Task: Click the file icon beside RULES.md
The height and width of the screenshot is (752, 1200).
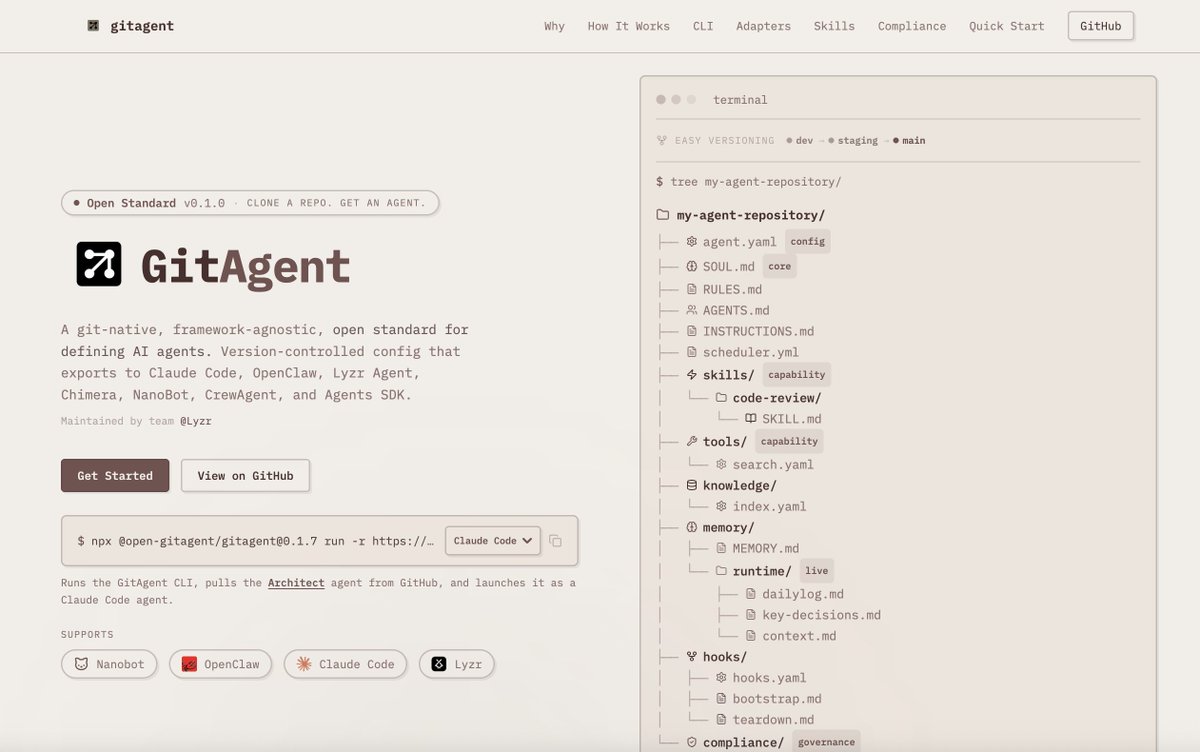Action: pyautogui.click(x=692, y=290)
